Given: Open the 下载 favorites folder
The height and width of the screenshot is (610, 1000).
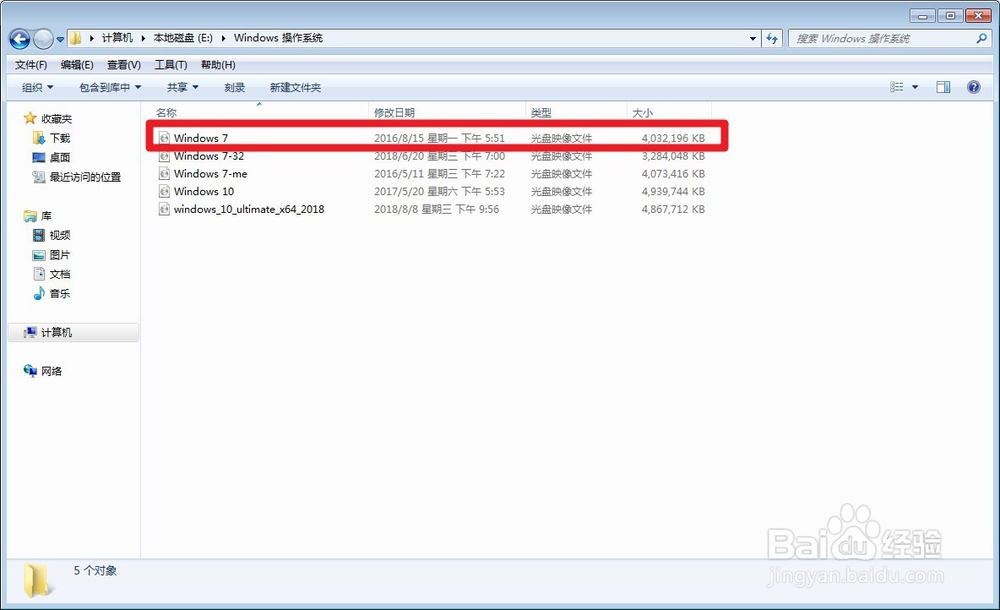Looking at the screenshot, I should [x=60, y=138].
